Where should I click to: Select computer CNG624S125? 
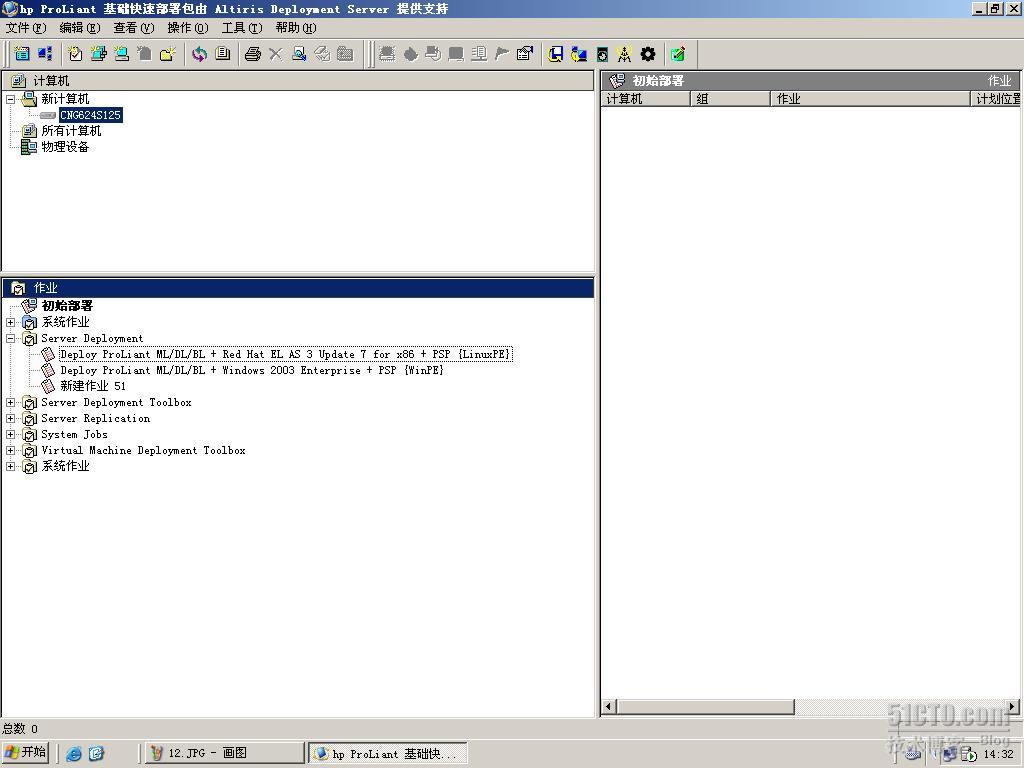[x=90, y=115]
